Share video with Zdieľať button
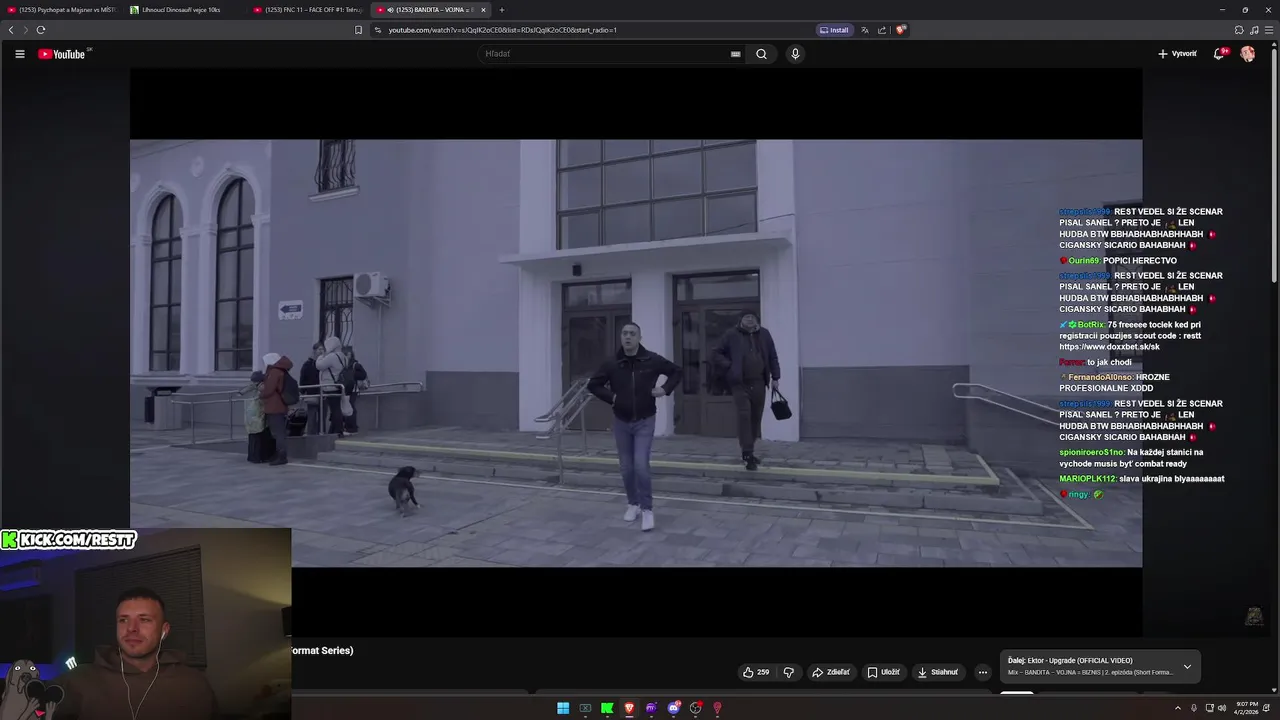This screenshot has height=720, width=1280. click(x=831, y=672)
